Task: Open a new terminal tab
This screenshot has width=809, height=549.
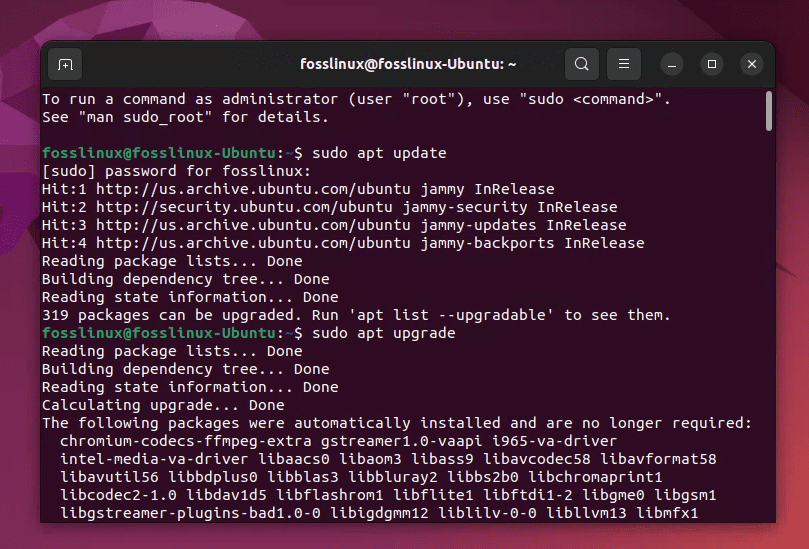Action: point(65,65)
